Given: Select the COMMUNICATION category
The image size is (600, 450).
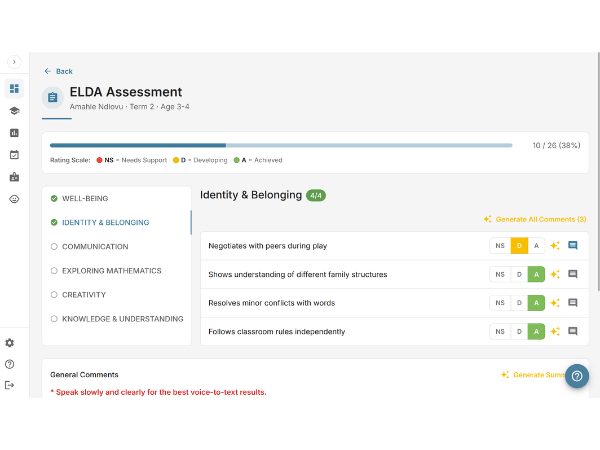Looking at the screenshot, I should [x=117, y=247].
